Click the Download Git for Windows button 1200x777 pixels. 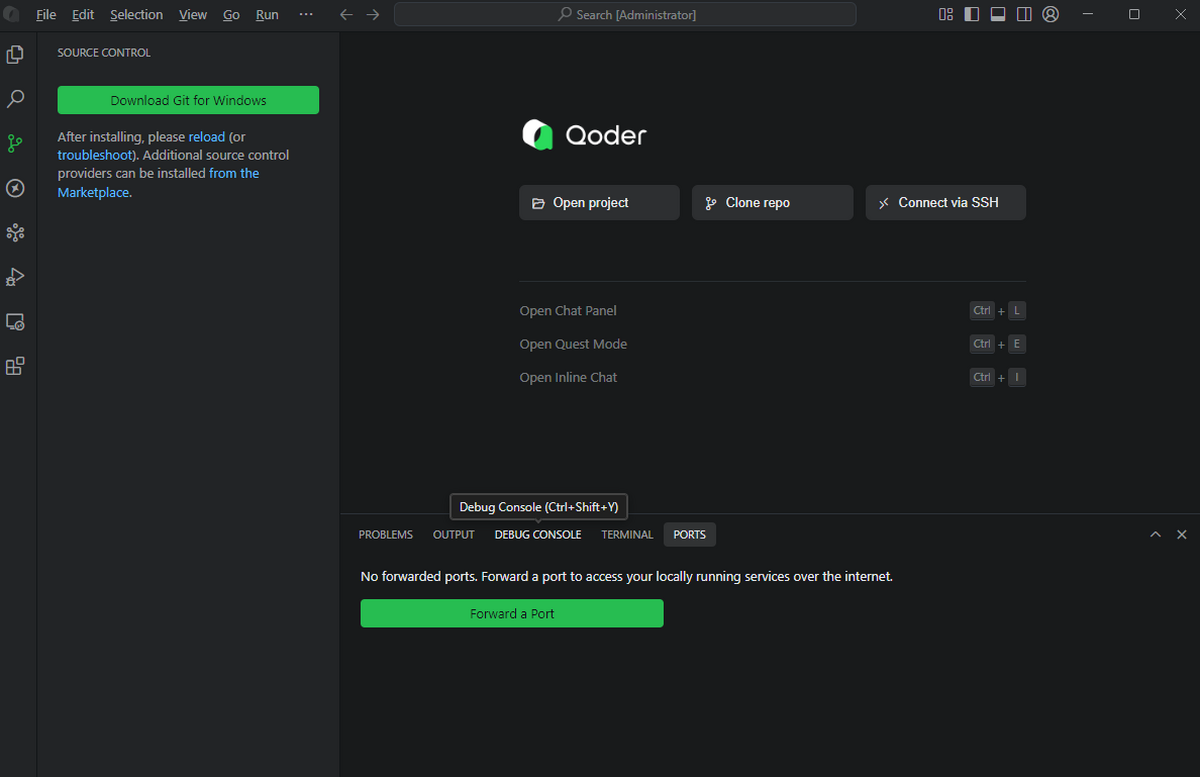[188, 100]
